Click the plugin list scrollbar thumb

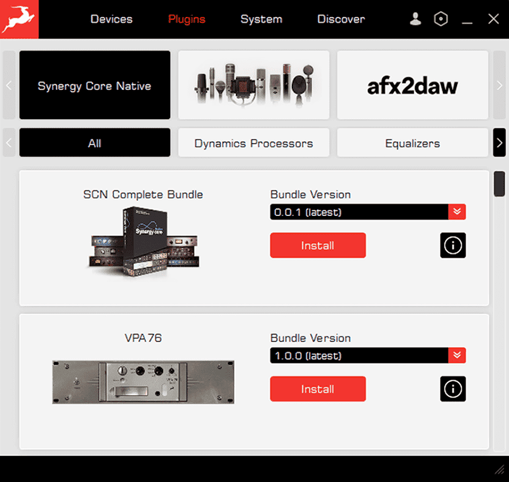tap(499, 184)
